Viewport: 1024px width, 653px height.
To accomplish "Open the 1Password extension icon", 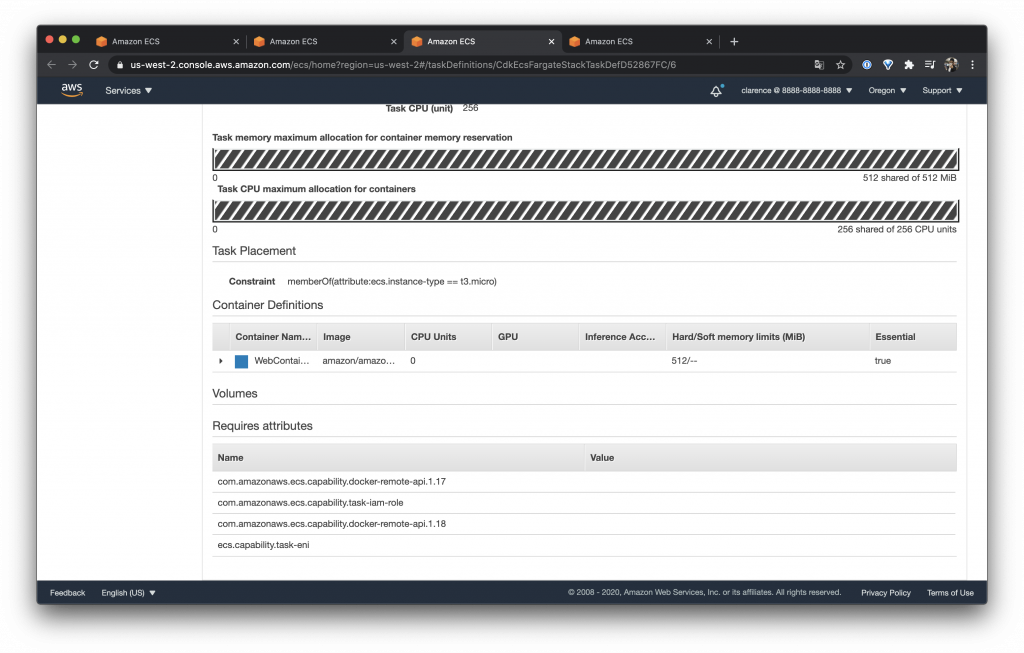I will pyautogui.click(x=867, y=65).
